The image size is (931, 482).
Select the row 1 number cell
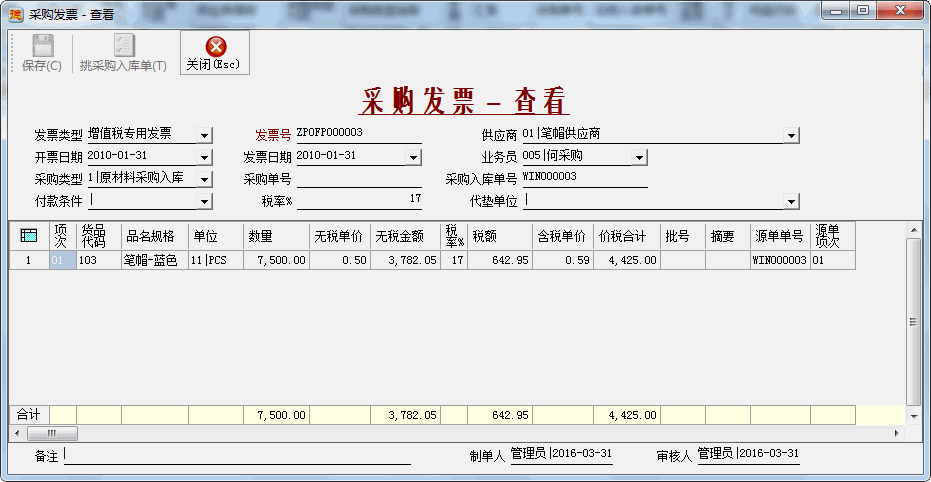coord(29,260)
